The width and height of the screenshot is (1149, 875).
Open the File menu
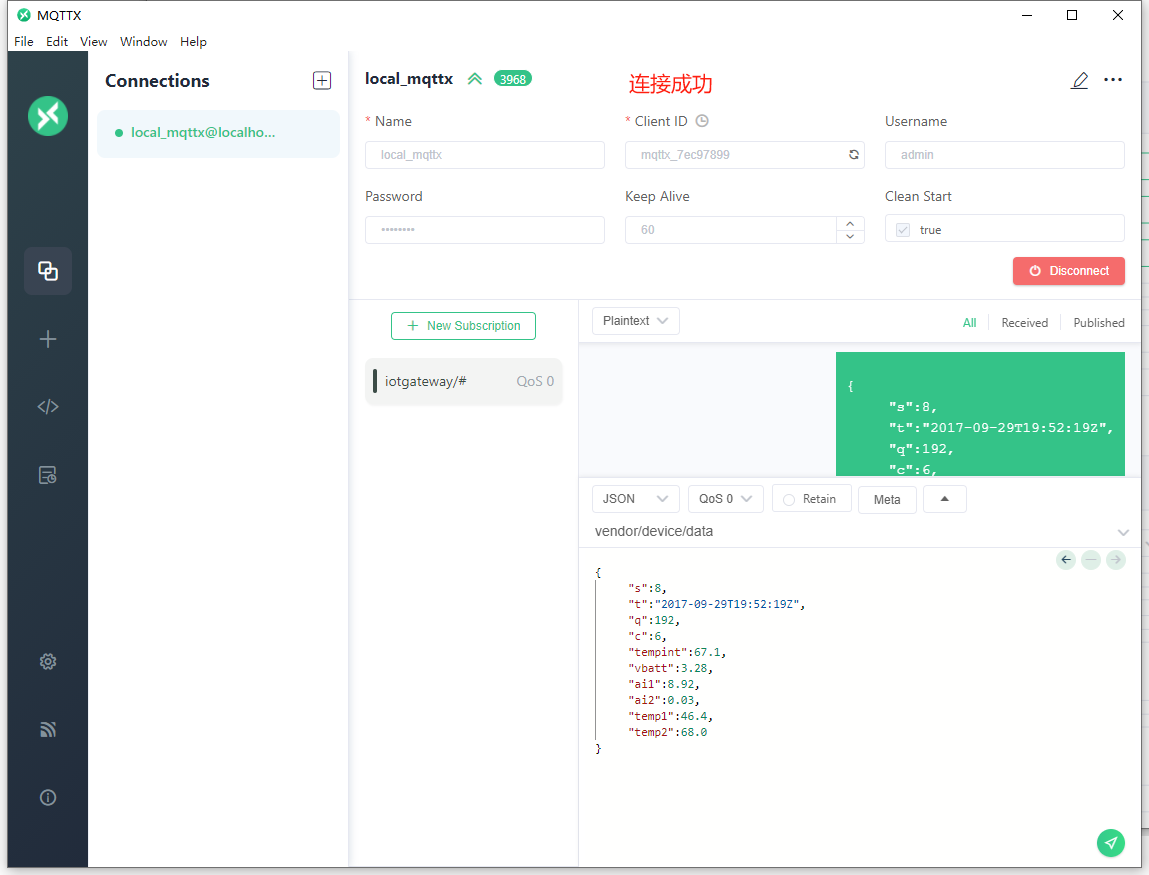click(x=23, y=42)
